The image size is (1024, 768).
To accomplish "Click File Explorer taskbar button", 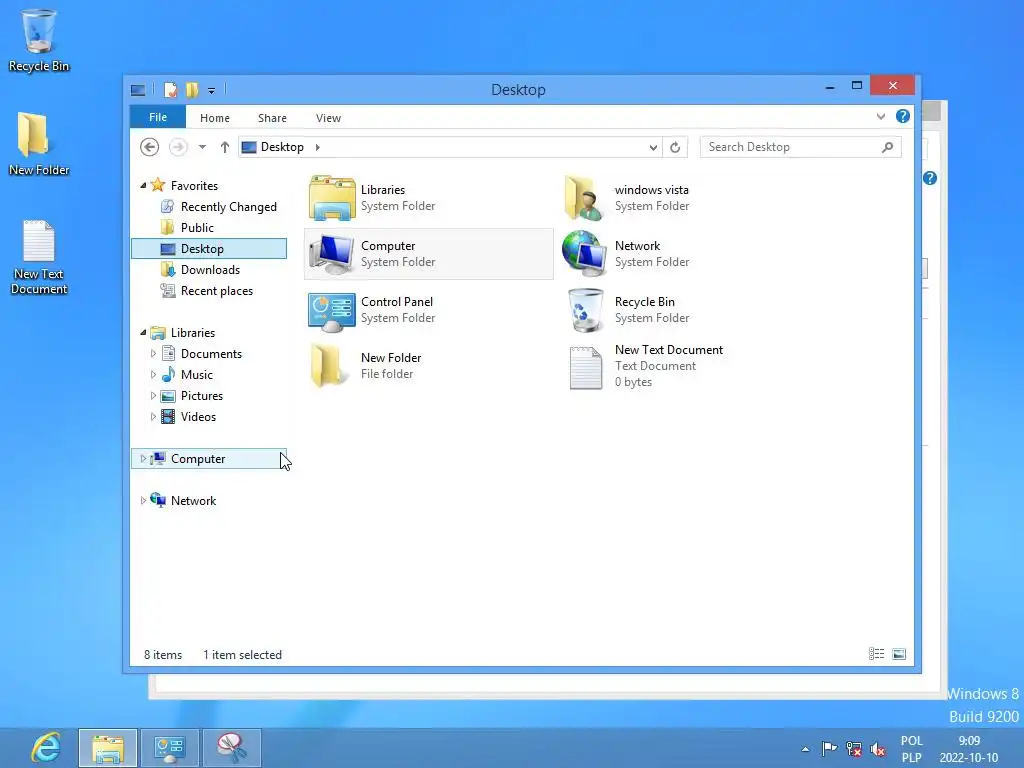I will (x=108, y=748).
